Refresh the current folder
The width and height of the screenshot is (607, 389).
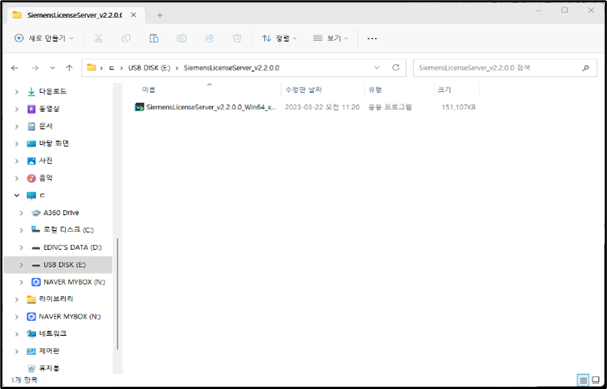point(396,68)
